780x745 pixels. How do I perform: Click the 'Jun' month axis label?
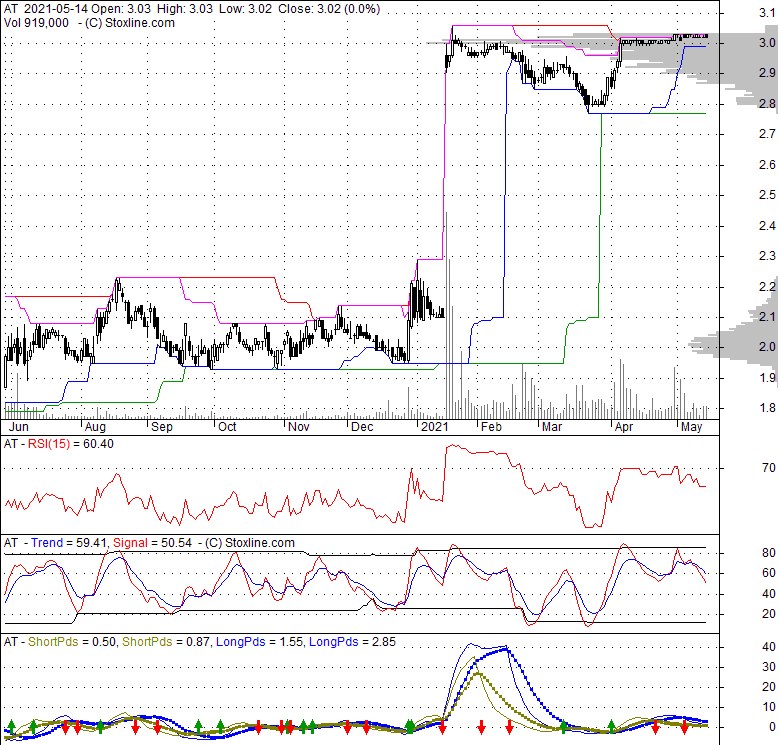point(19,427)
